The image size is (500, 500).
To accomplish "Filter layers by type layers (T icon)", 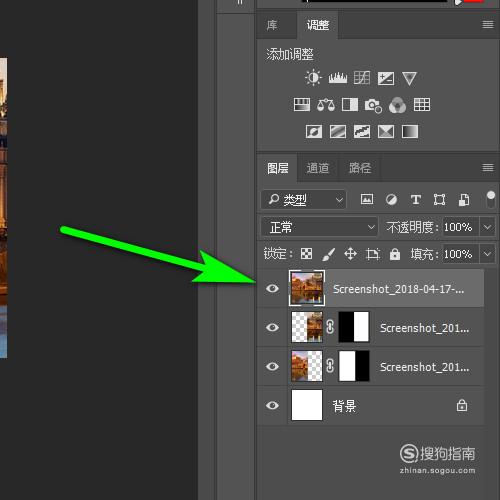I will tap(415, 200).
